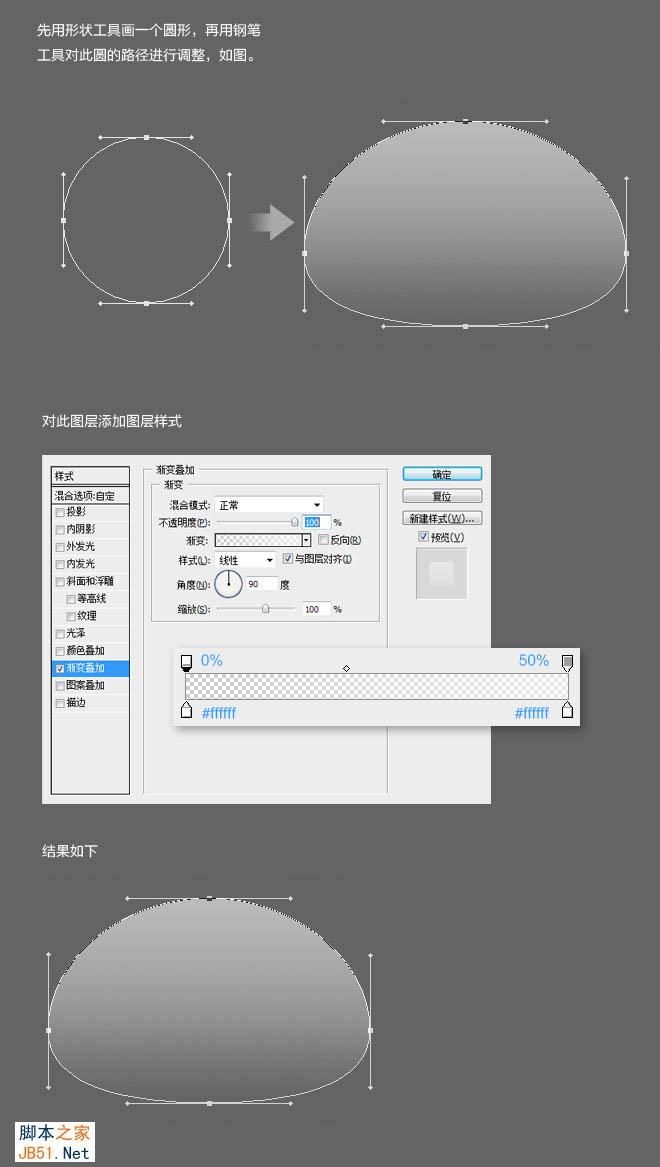Viewport: 660px width, 1167px height.
Task: Uncheck 与图层对齐 checkbox
Action: (x=288, y=558)
